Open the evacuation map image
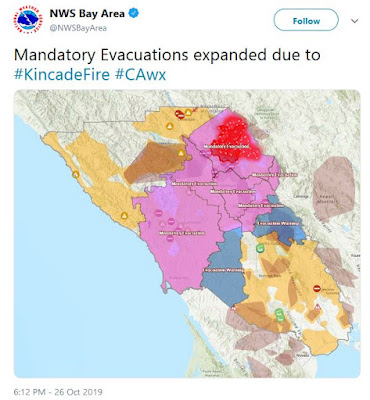This screenshot has width=370, height=400. pyautogui.click(x=187, y=234)
